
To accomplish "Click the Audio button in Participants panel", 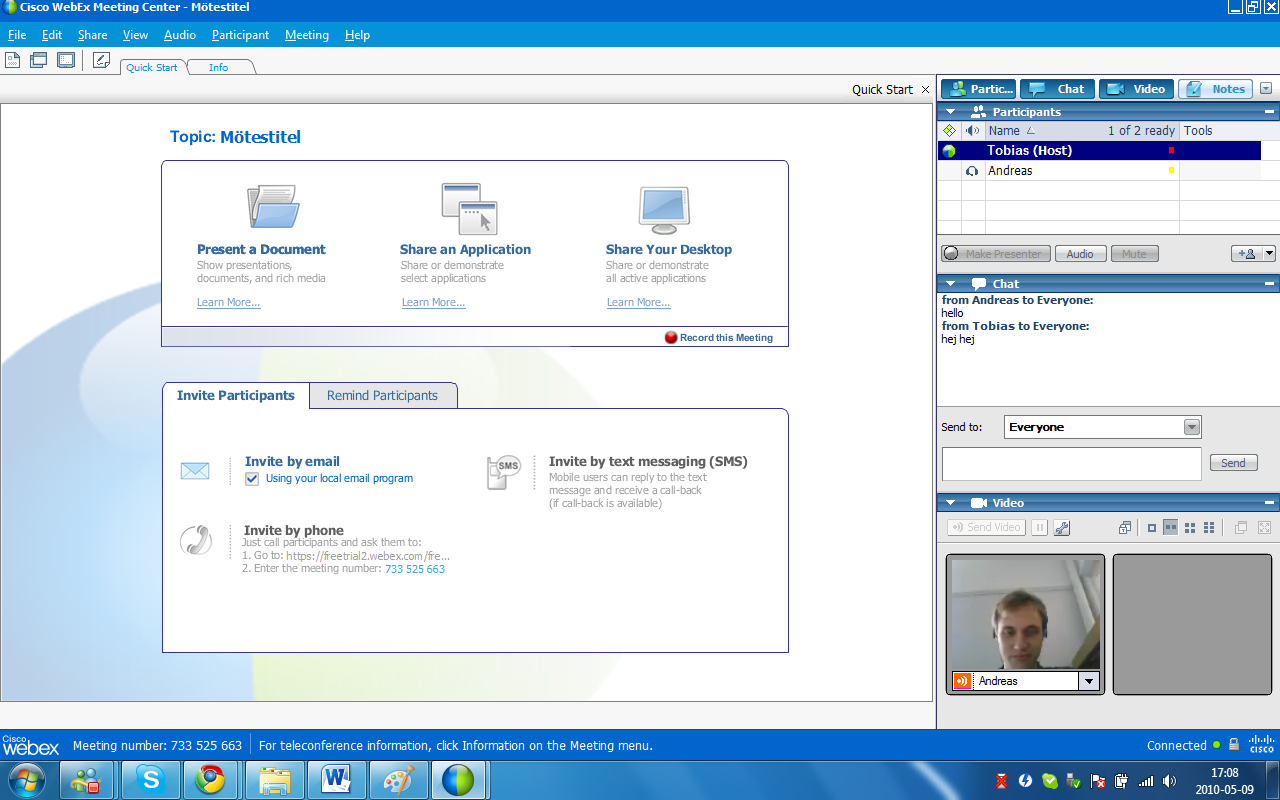I will pyautogui.click(x=1080, y=254).
